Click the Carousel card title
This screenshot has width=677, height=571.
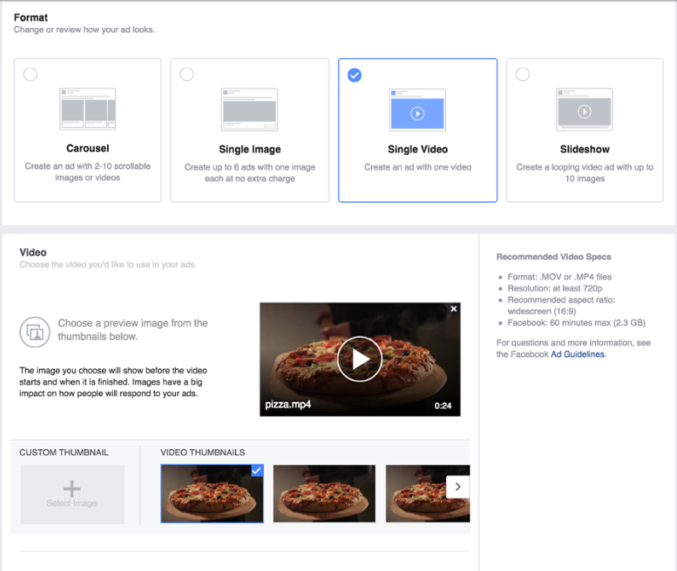88,148
